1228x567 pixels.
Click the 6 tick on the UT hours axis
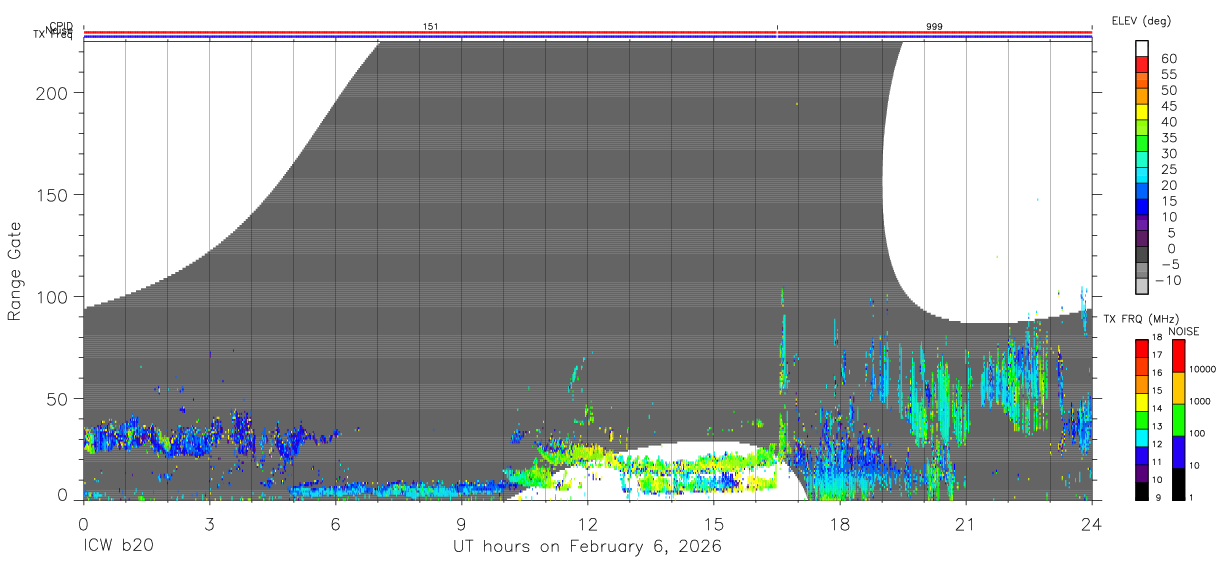click(x=335, y=524)
